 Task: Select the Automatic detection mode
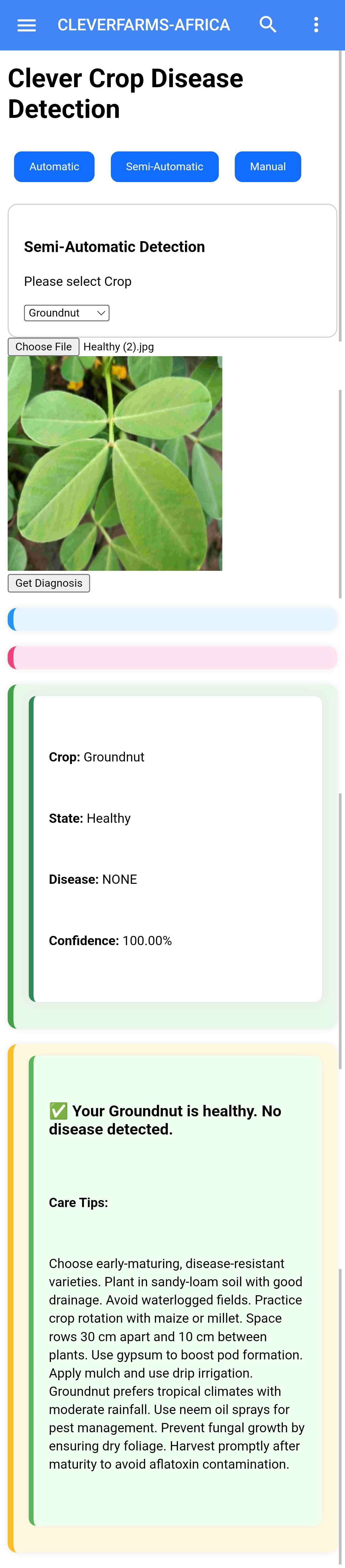(54, 166)
